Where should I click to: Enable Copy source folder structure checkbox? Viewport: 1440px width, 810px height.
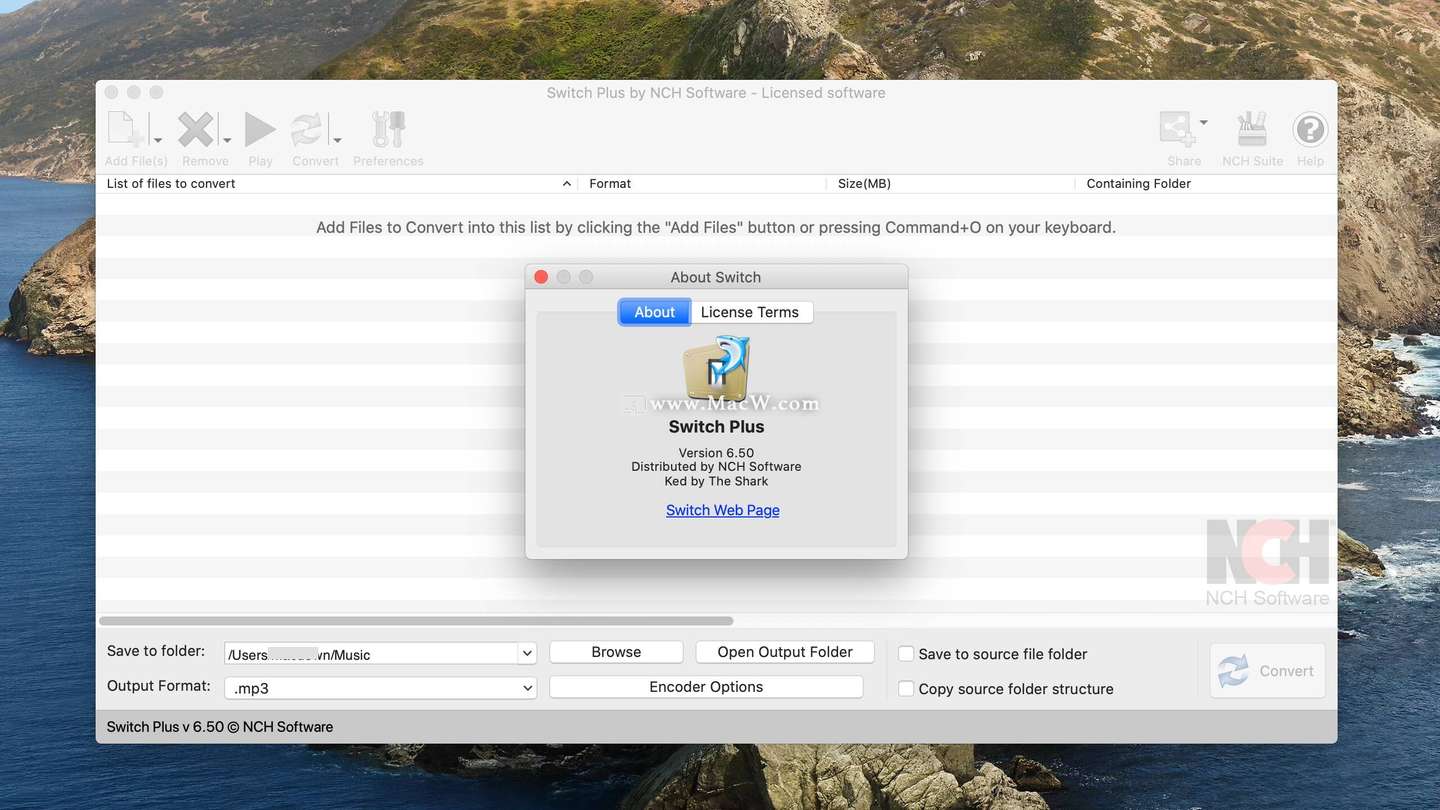pyautogui.click(x=906, y=689)
